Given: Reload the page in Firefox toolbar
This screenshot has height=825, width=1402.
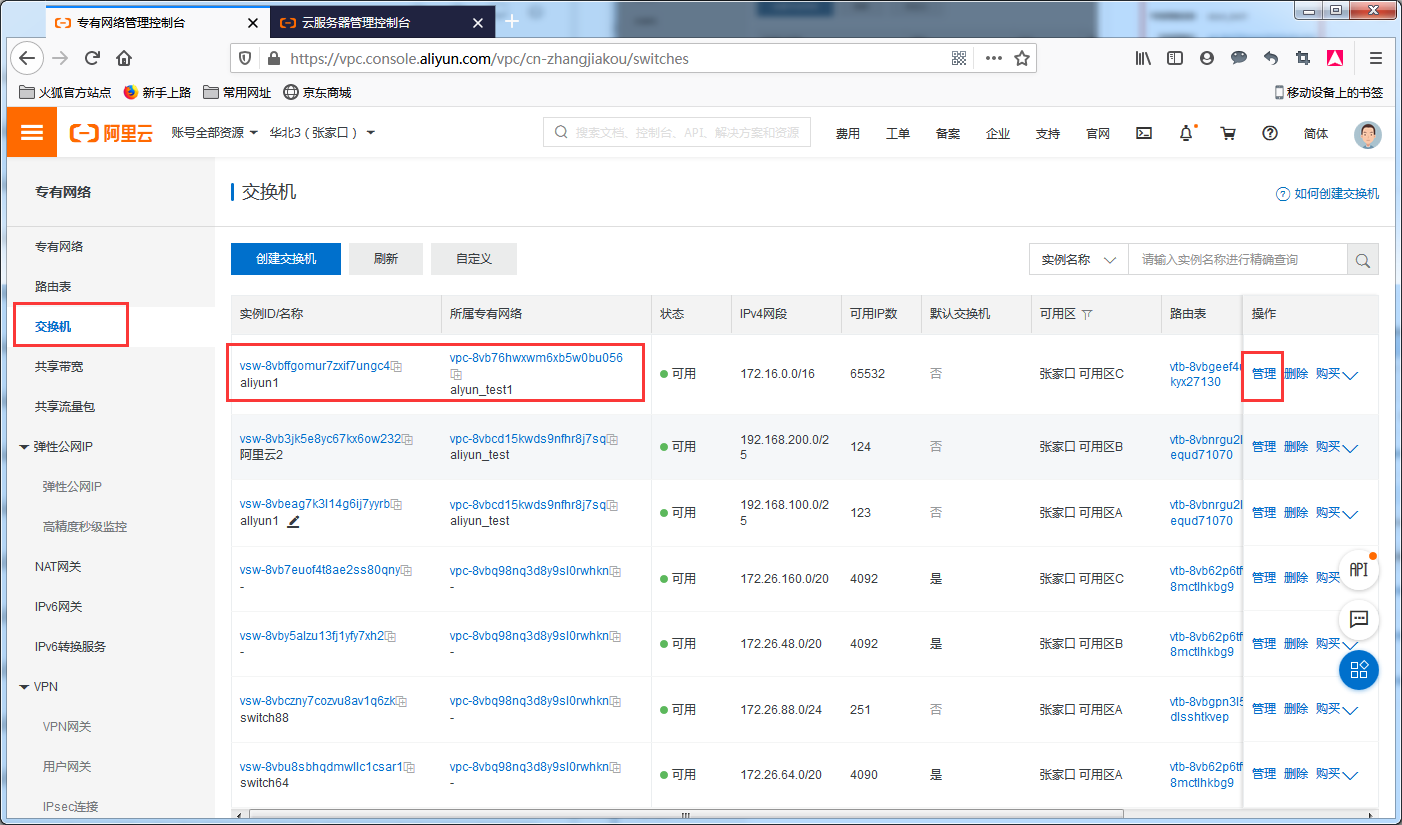Looking at the screenshot, I should click(x=92, y=58).
